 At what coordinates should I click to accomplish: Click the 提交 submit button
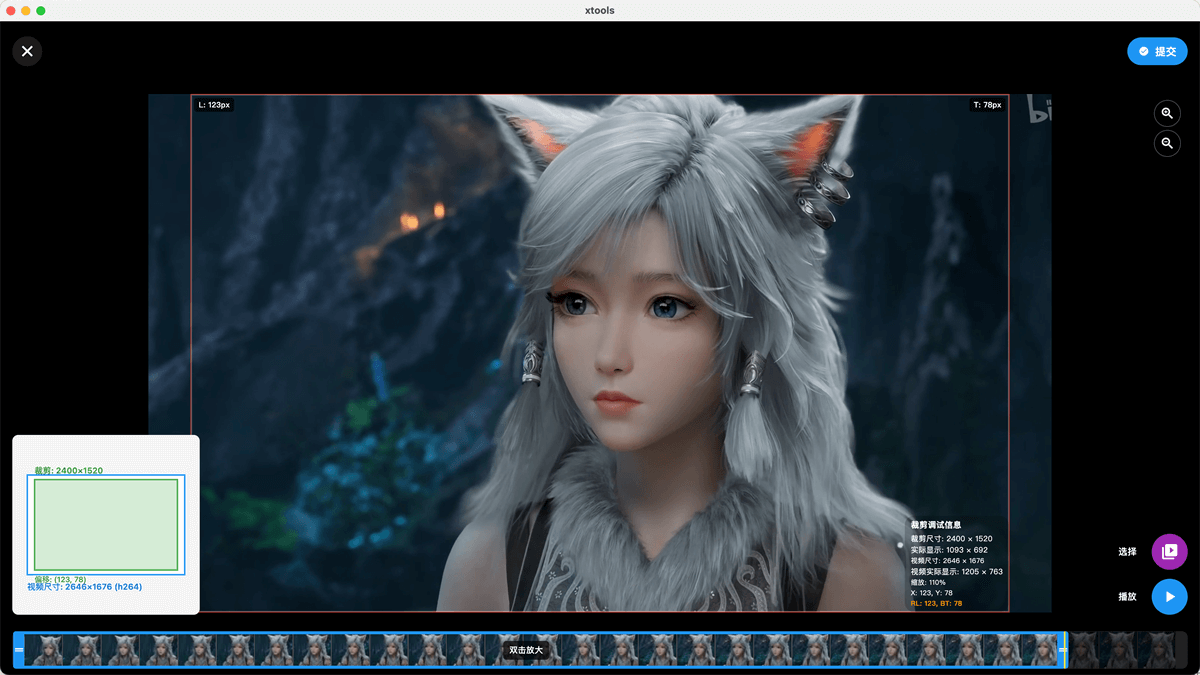1157,51
